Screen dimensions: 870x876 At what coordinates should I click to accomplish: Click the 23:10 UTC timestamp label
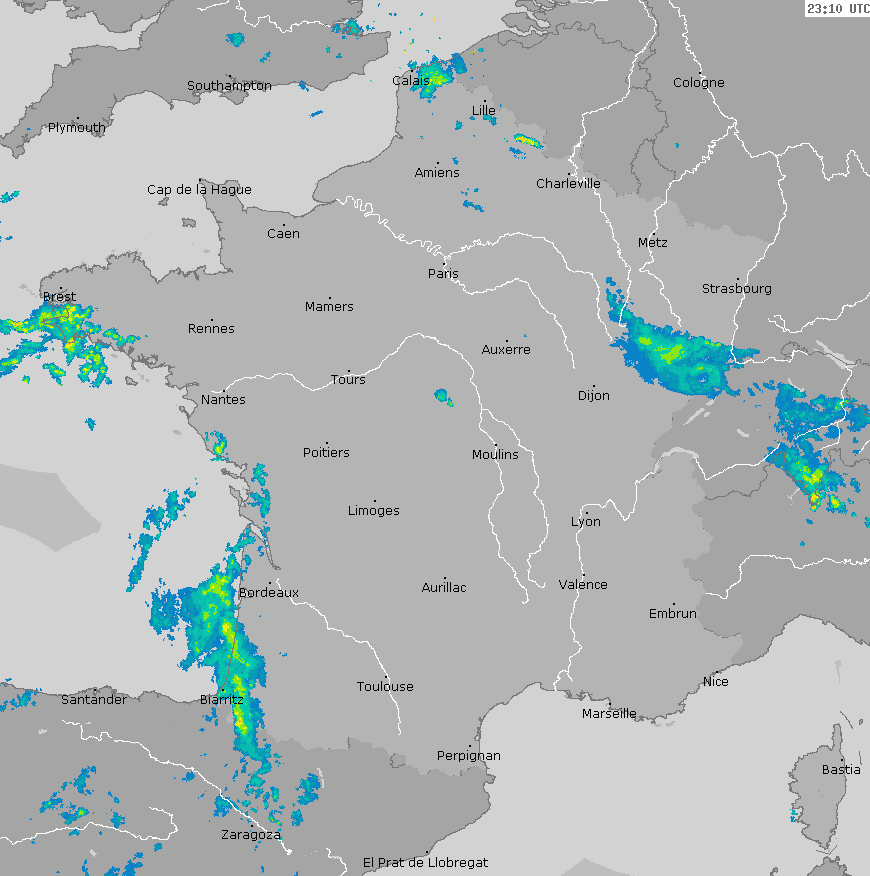(838, 8)
